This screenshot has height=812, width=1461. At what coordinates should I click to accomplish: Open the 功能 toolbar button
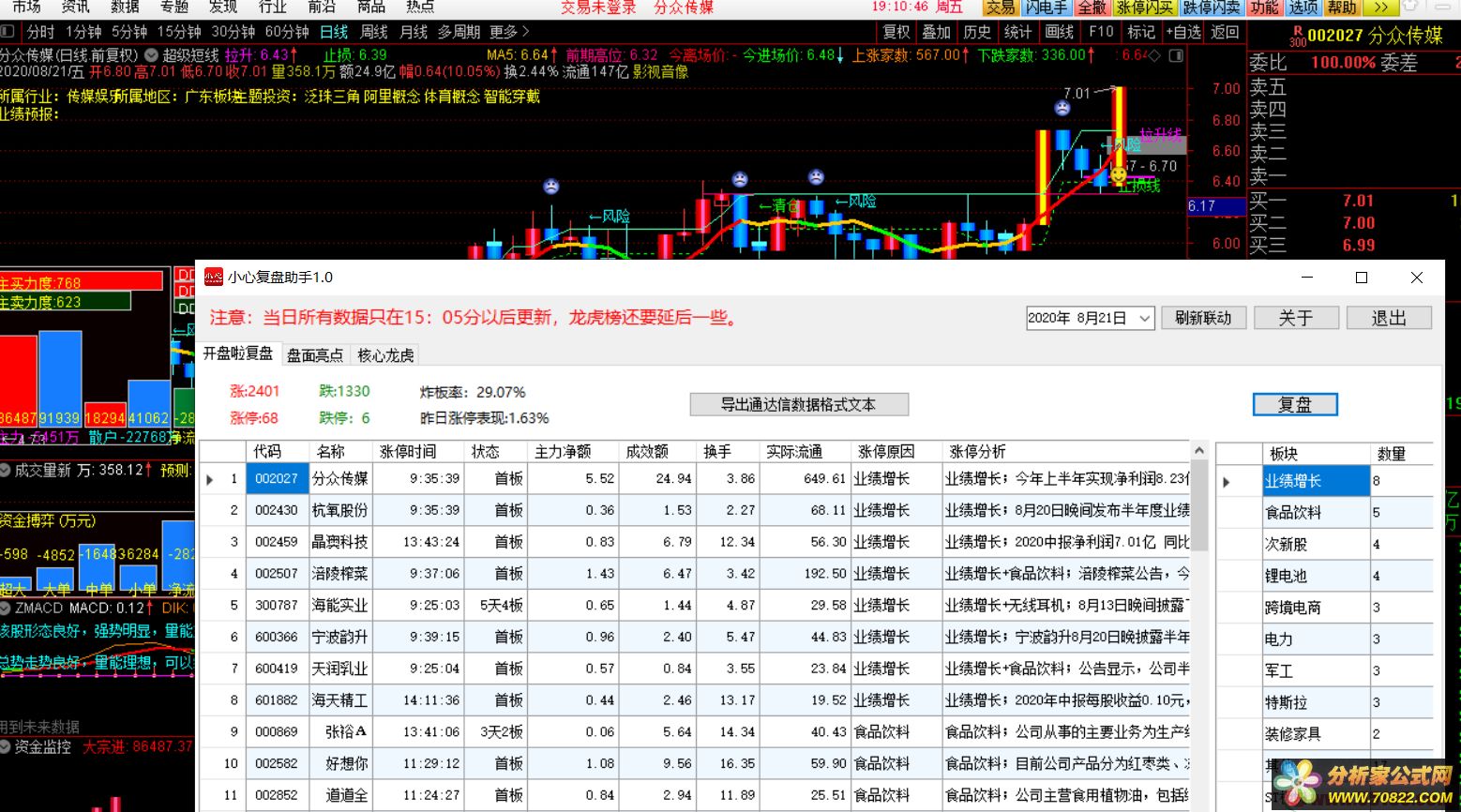pyautogui.click(x=1264, y=8)
